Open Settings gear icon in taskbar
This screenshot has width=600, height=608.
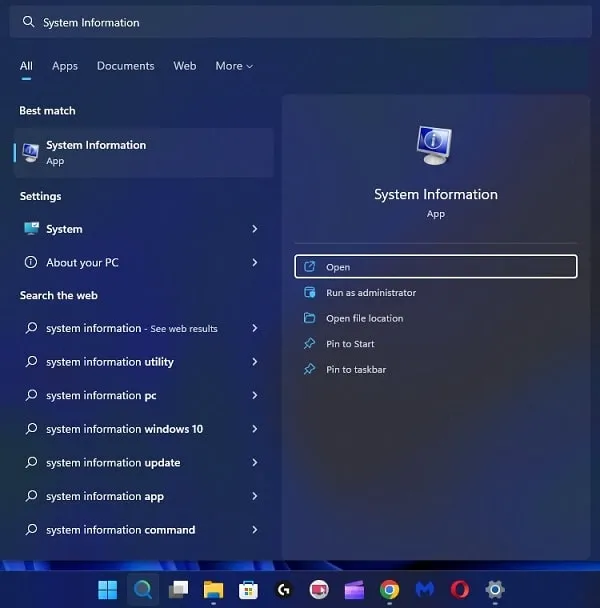(494, 589)
